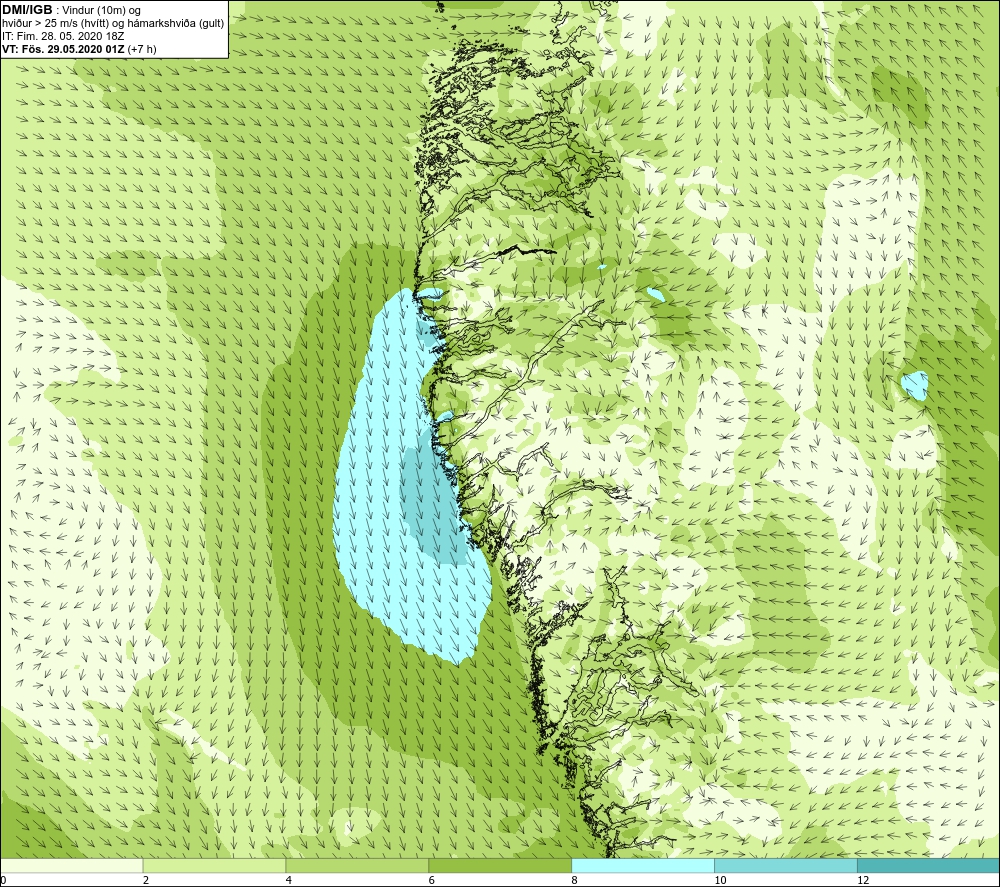Screen dimensions: 1000x887
Task: Click the 12+ m/s teal legend swatch
Action: coord(929,865)
